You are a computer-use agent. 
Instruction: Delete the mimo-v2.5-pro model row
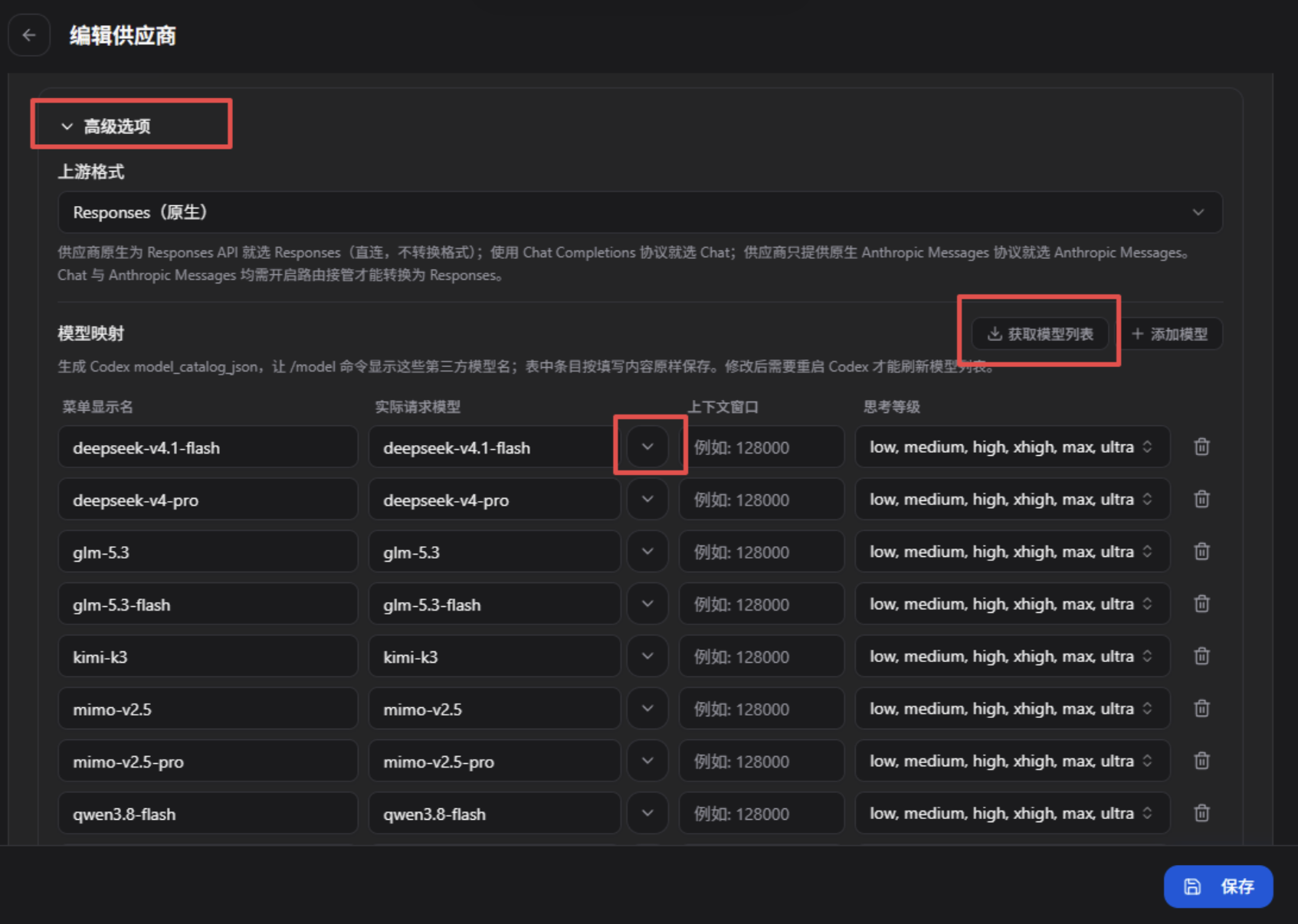(1201, 761)
